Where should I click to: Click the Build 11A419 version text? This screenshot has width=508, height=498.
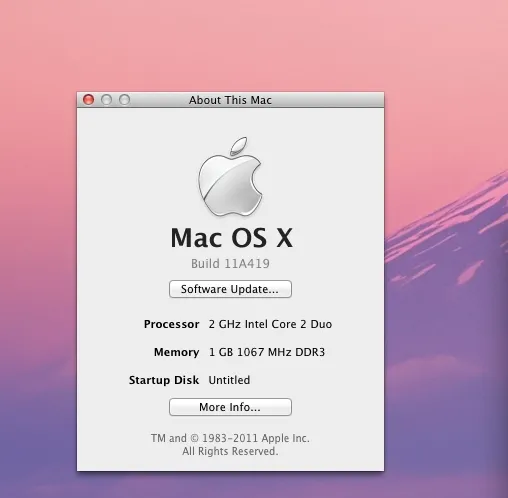click(230, 264)
